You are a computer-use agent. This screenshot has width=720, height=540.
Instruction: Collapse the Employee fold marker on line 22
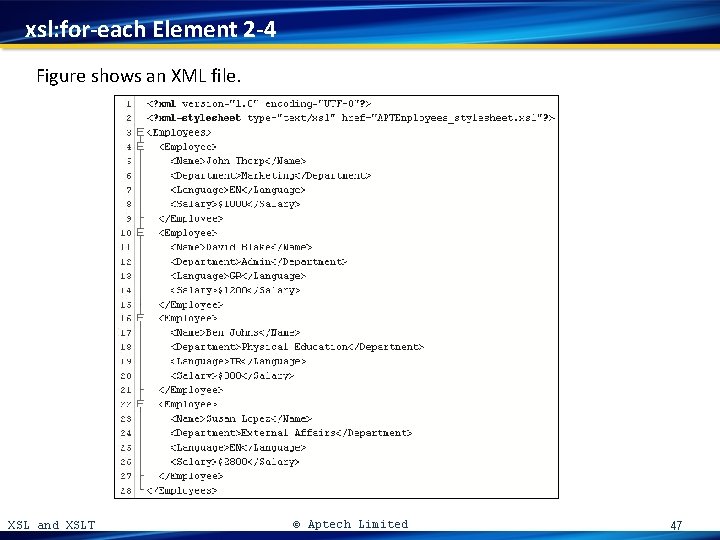(141, 404)
